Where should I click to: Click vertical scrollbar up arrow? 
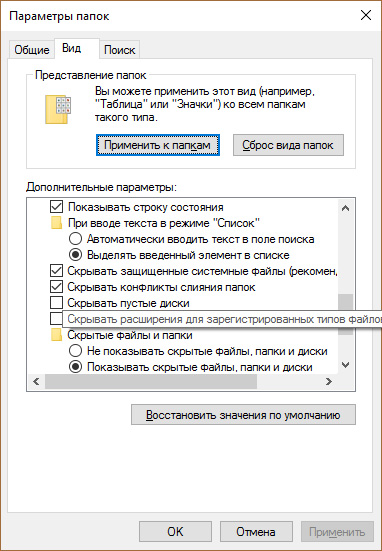coord(345,208)
